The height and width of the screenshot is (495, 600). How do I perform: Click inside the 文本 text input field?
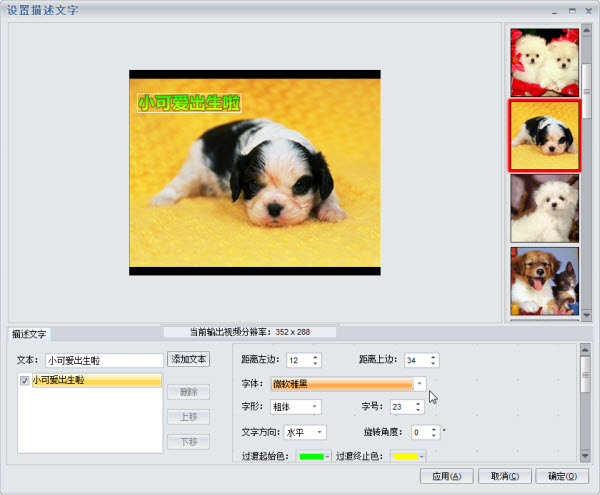point(104,360)
